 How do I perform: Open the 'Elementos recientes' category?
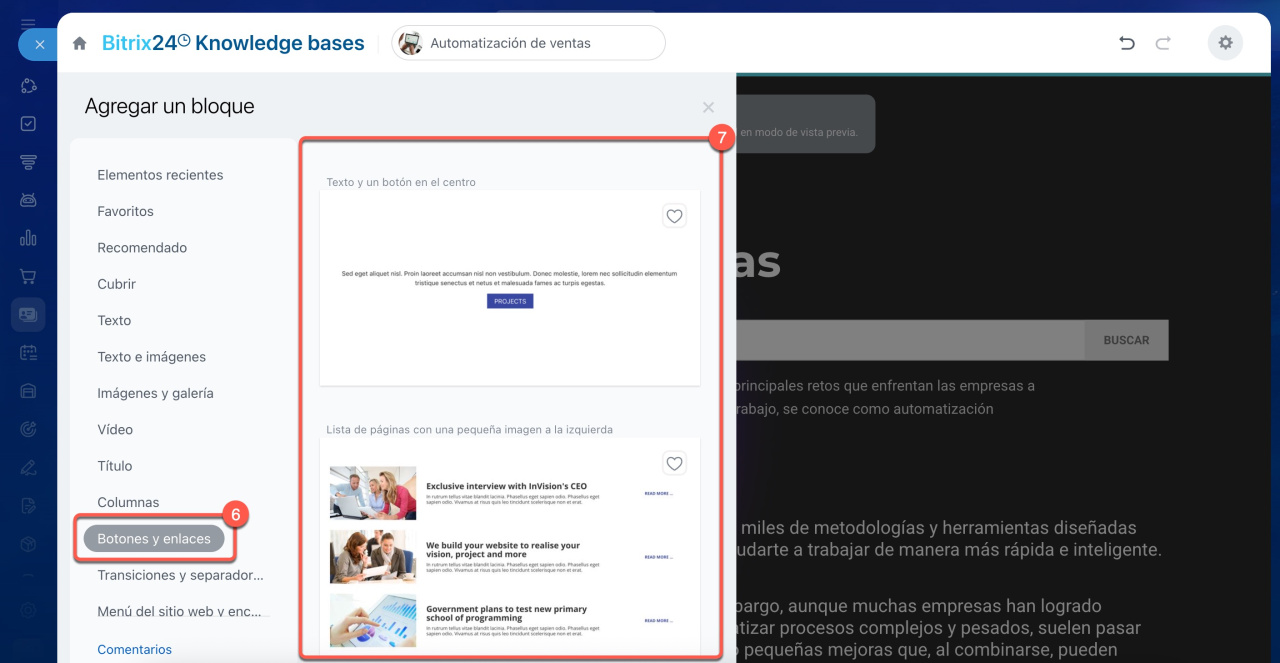pyautogui.click(x=160, y=175)
